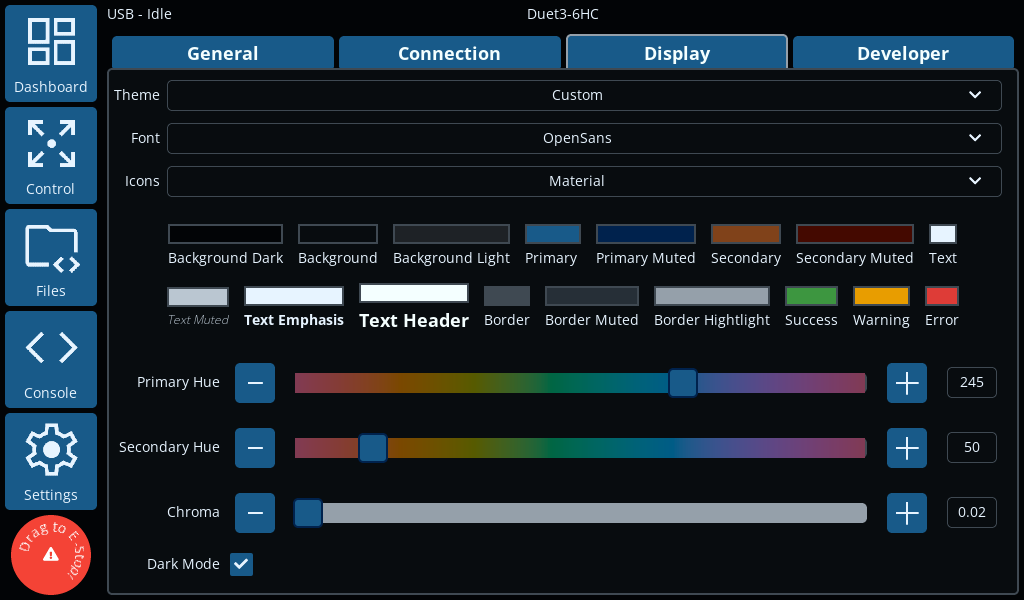Go to the Control panel icon
1024x600 pixels.
(51, 155)
